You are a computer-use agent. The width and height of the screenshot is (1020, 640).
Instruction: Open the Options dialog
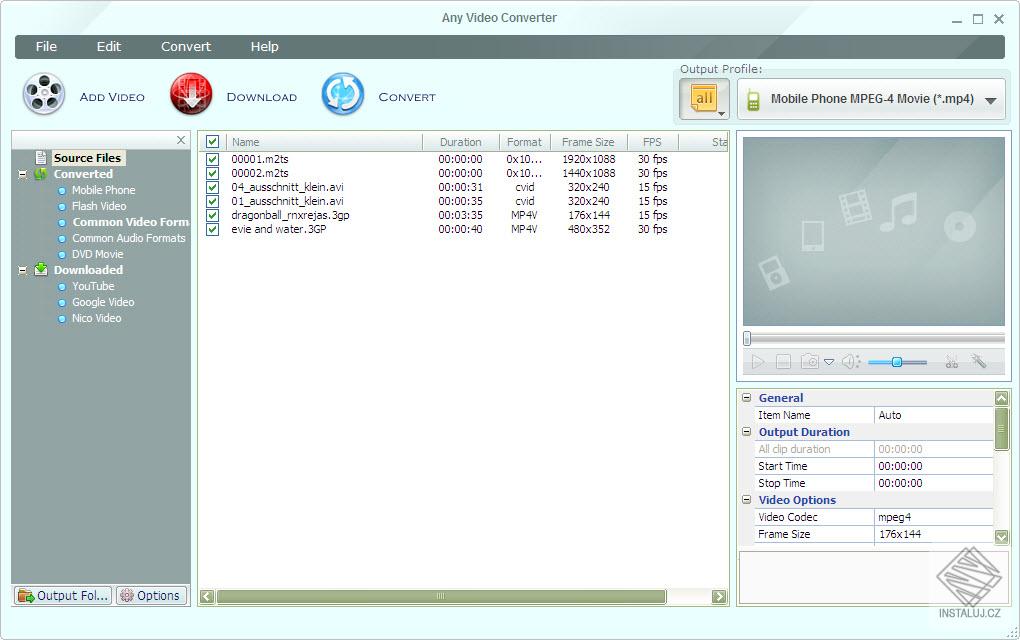pyautogui.click(x=151, y=595)
